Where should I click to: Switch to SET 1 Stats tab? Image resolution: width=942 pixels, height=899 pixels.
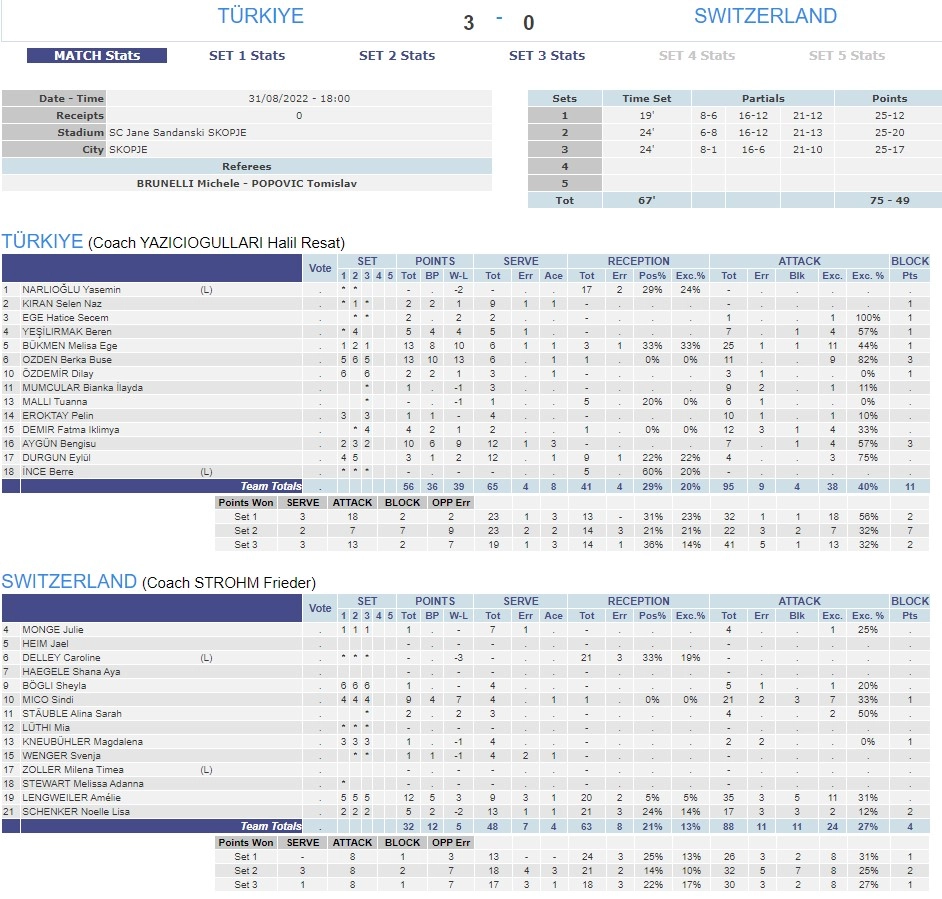247,55
